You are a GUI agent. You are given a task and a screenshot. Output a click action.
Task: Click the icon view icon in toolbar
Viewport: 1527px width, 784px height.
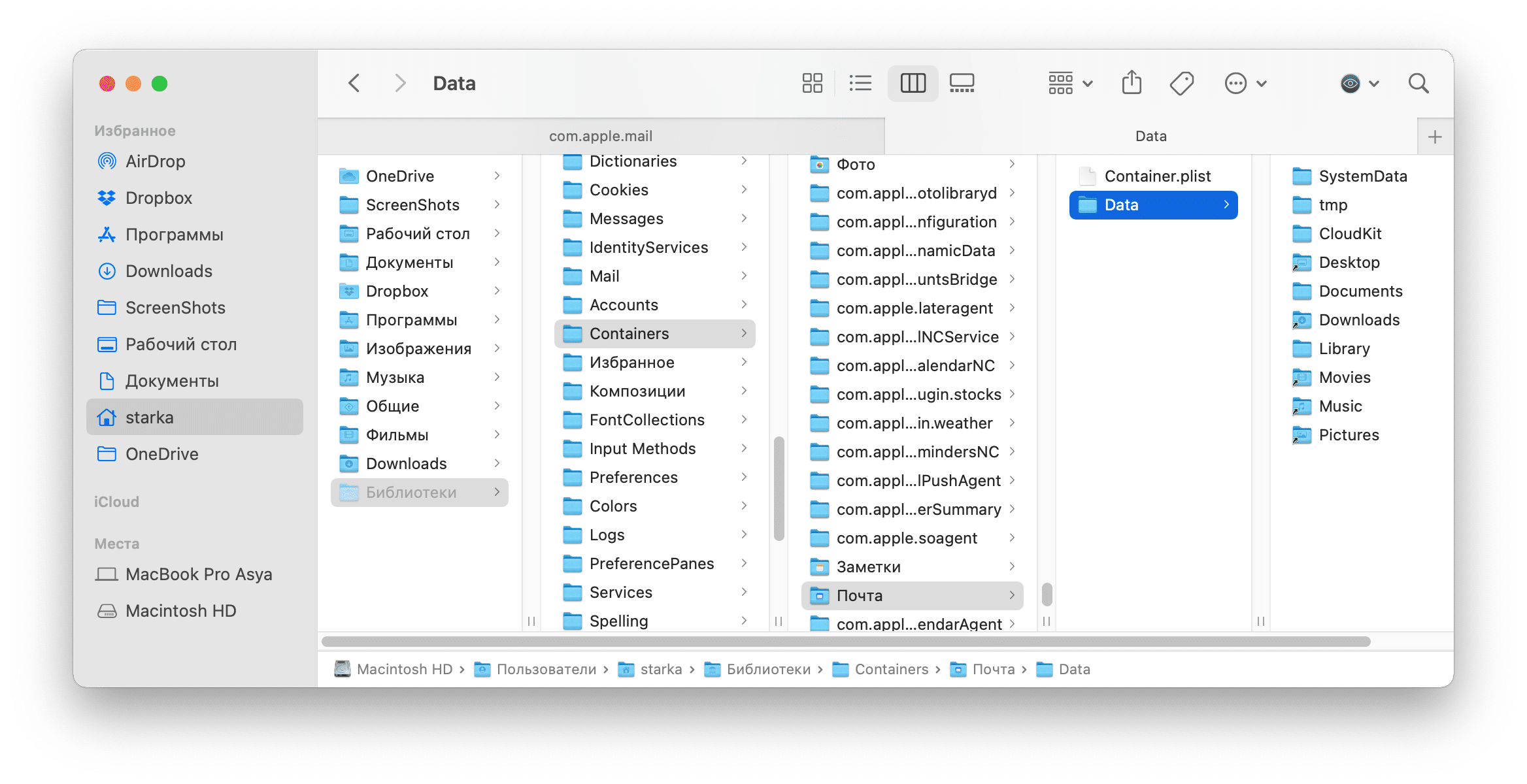[813, 84]
